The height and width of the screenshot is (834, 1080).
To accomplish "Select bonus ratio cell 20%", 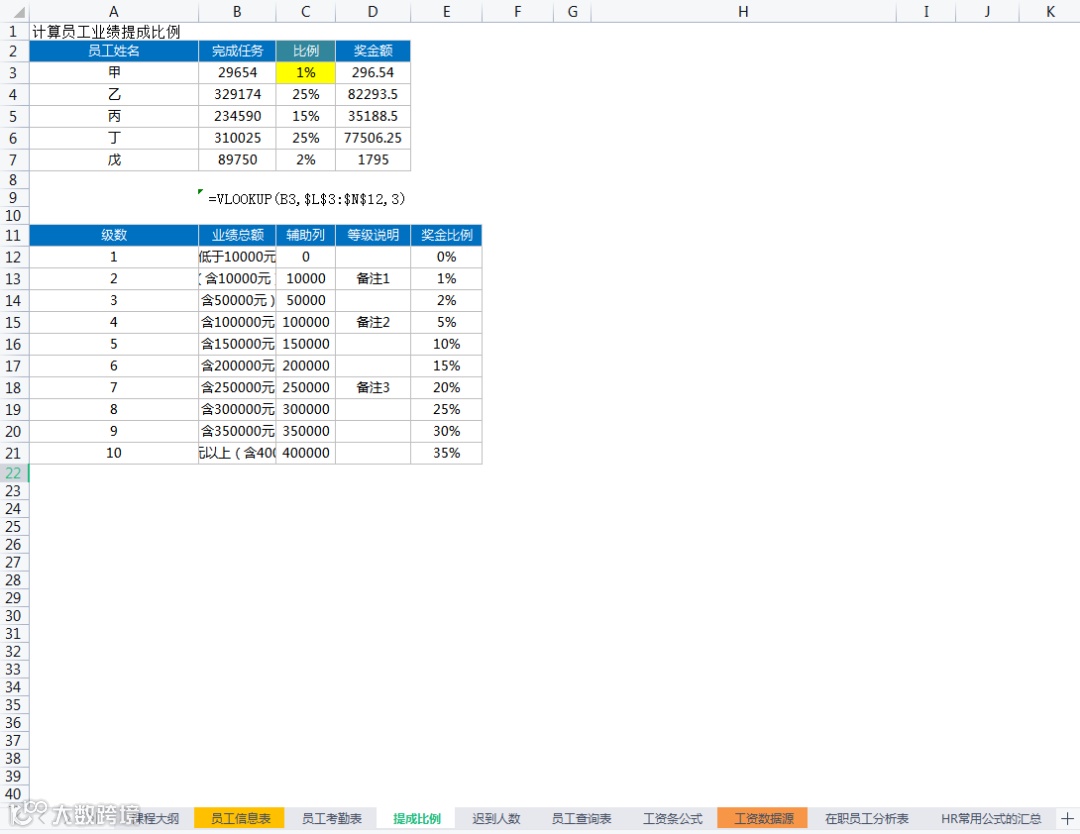I will pos(446,388).
